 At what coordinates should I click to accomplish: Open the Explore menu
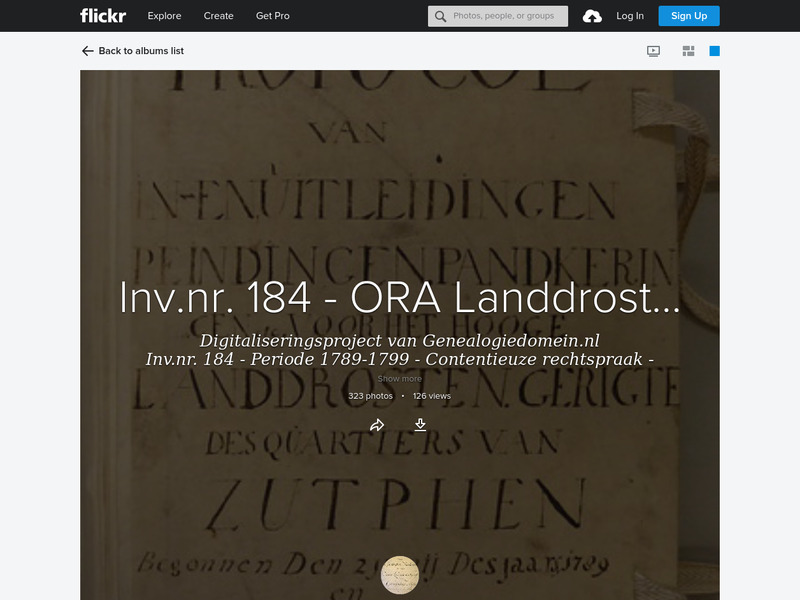[164, 15]
